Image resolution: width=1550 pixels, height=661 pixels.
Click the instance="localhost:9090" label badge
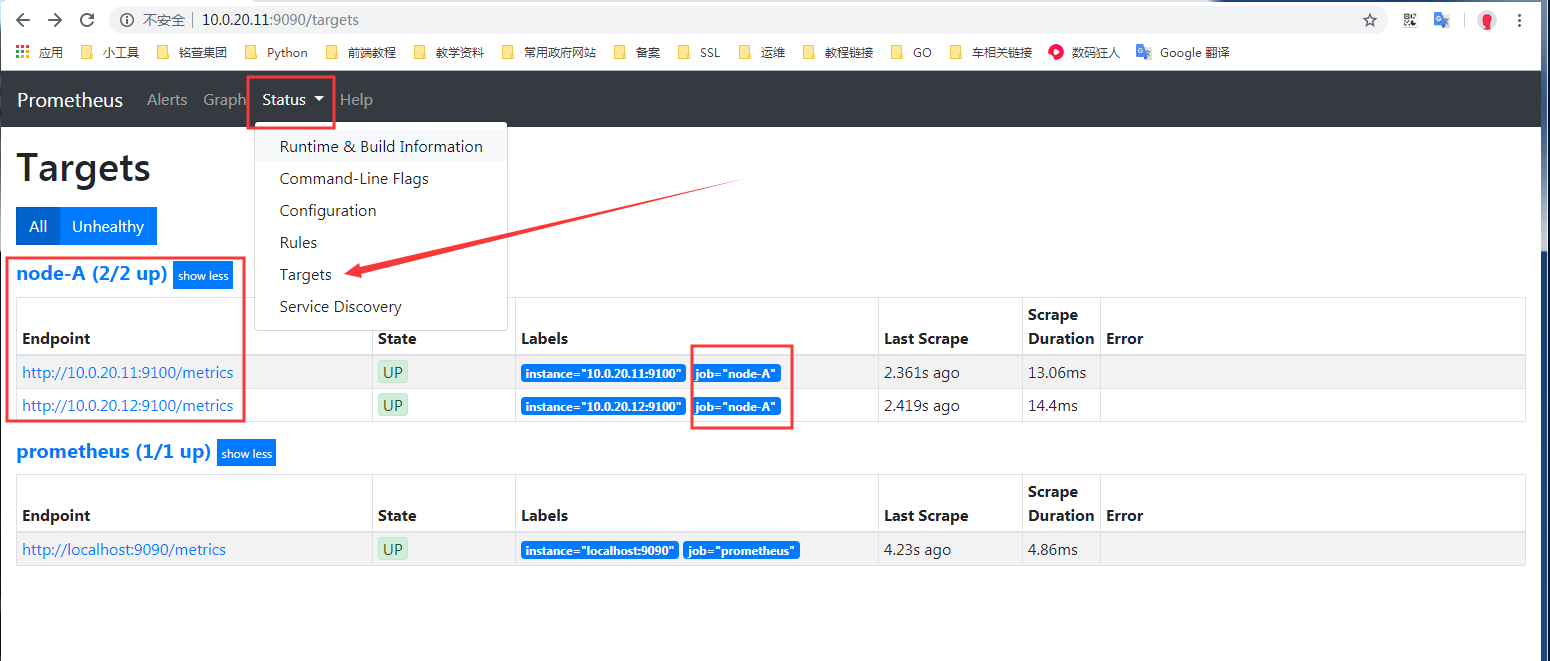(x=600, y=551)
